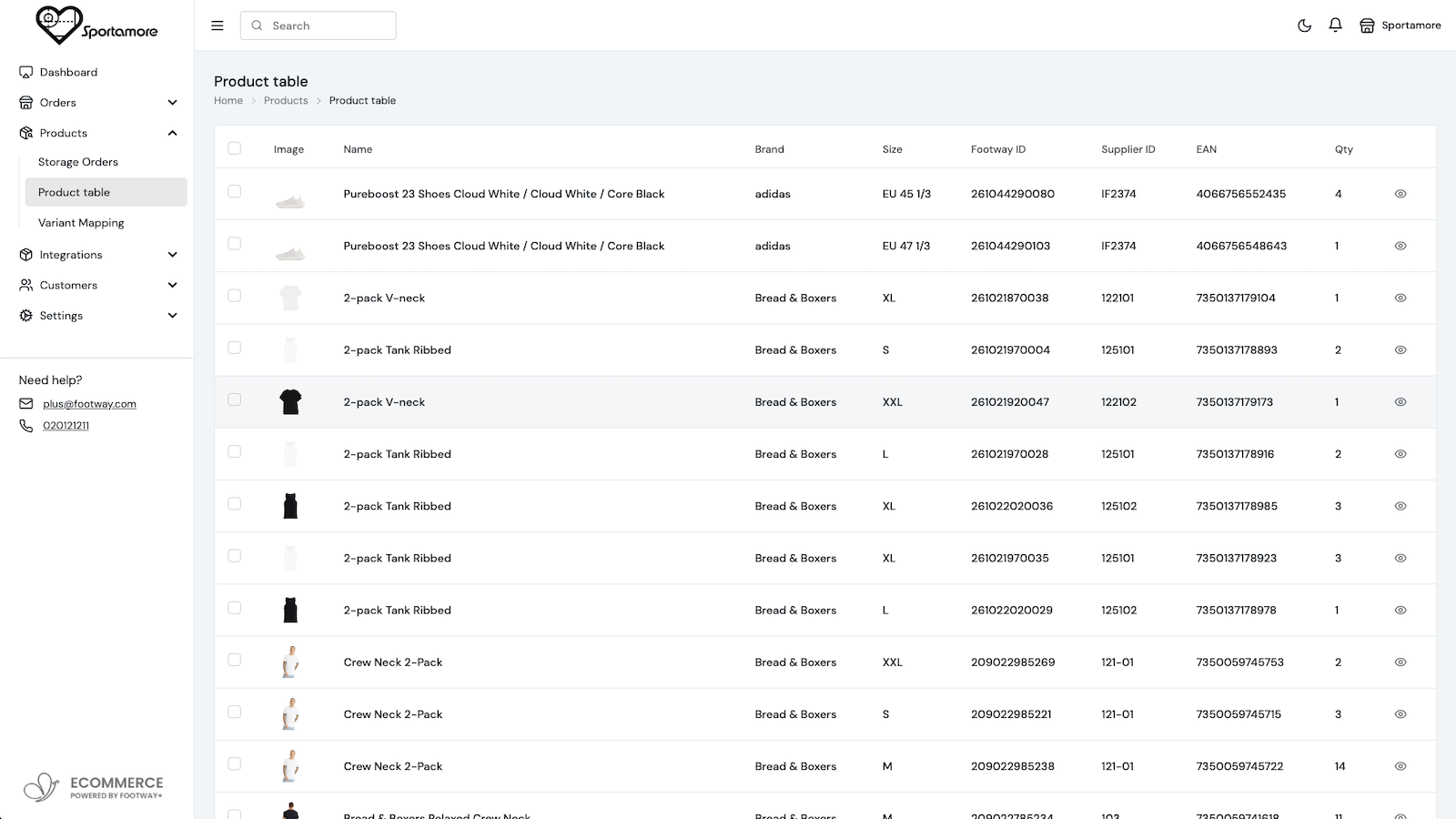Select Product table submenu item

106,192
